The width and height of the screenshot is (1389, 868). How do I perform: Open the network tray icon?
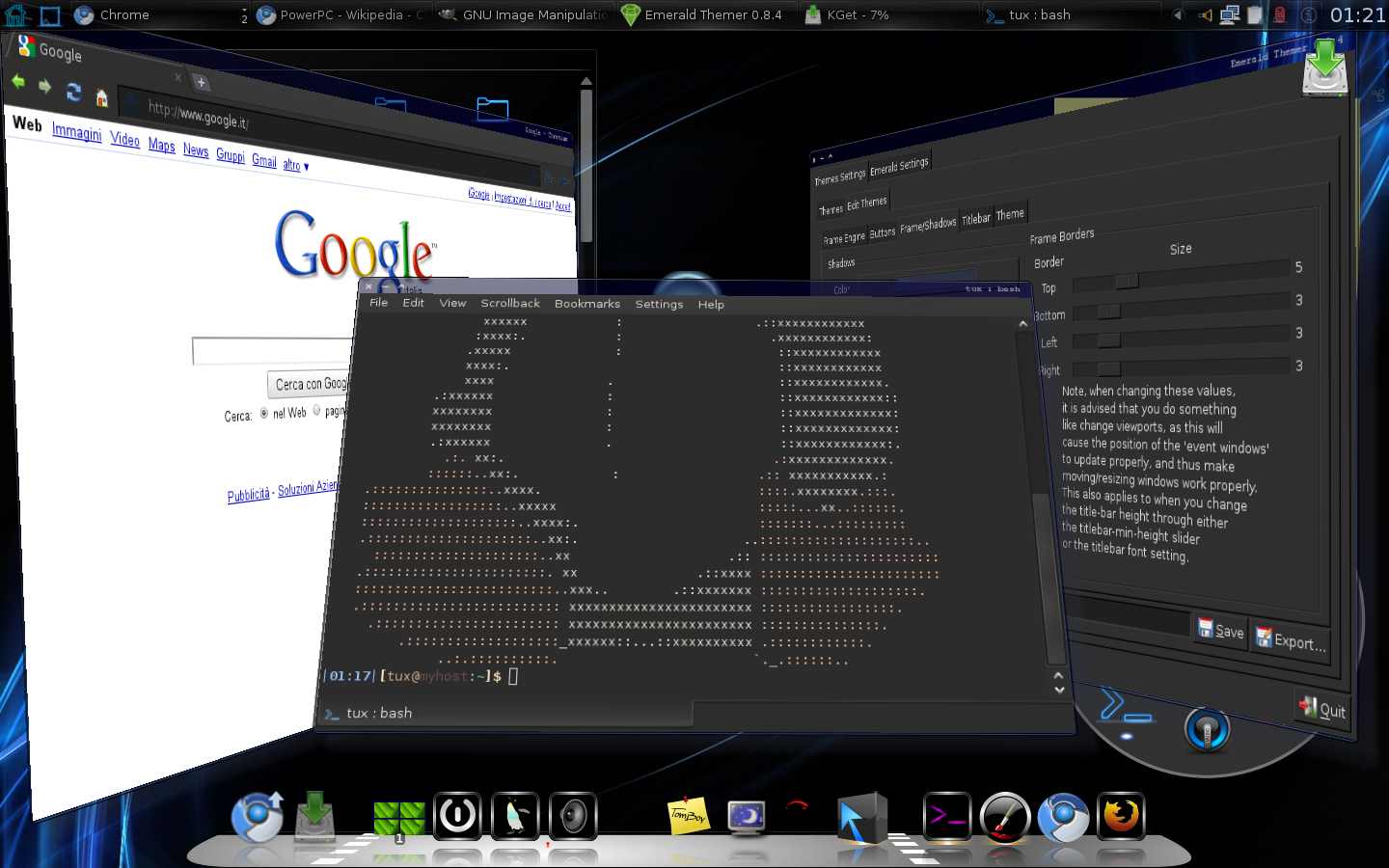point(1230,14)
